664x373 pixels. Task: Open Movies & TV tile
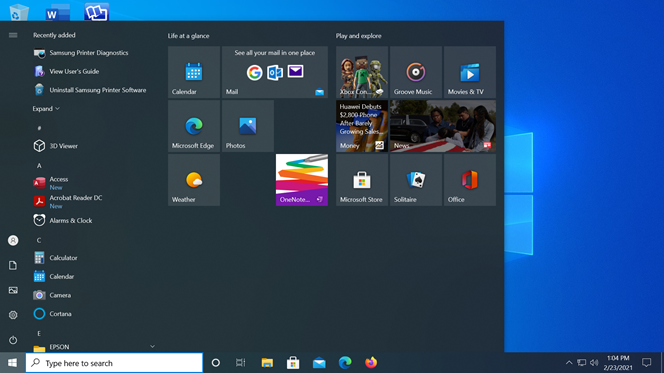(x=470, y=72)
